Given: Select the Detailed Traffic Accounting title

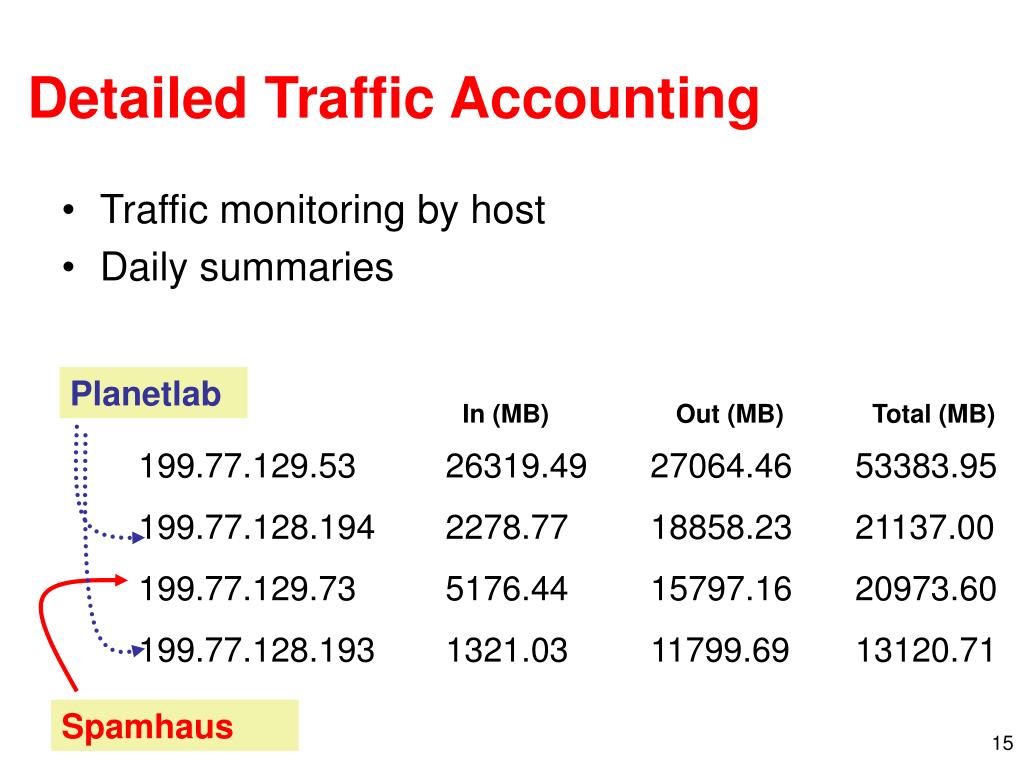Looking at the screenshot, I should coord(394,99).
